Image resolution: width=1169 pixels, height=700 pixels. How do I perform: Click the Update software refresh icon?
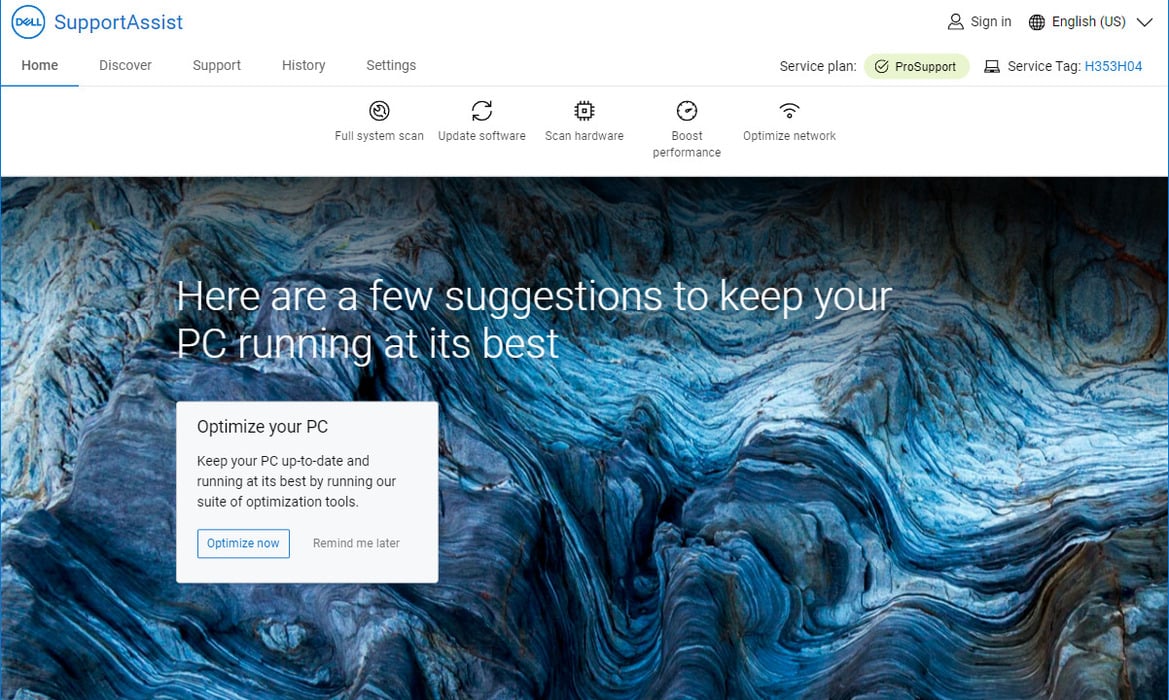pyautogui.click(x=482, y=111)
